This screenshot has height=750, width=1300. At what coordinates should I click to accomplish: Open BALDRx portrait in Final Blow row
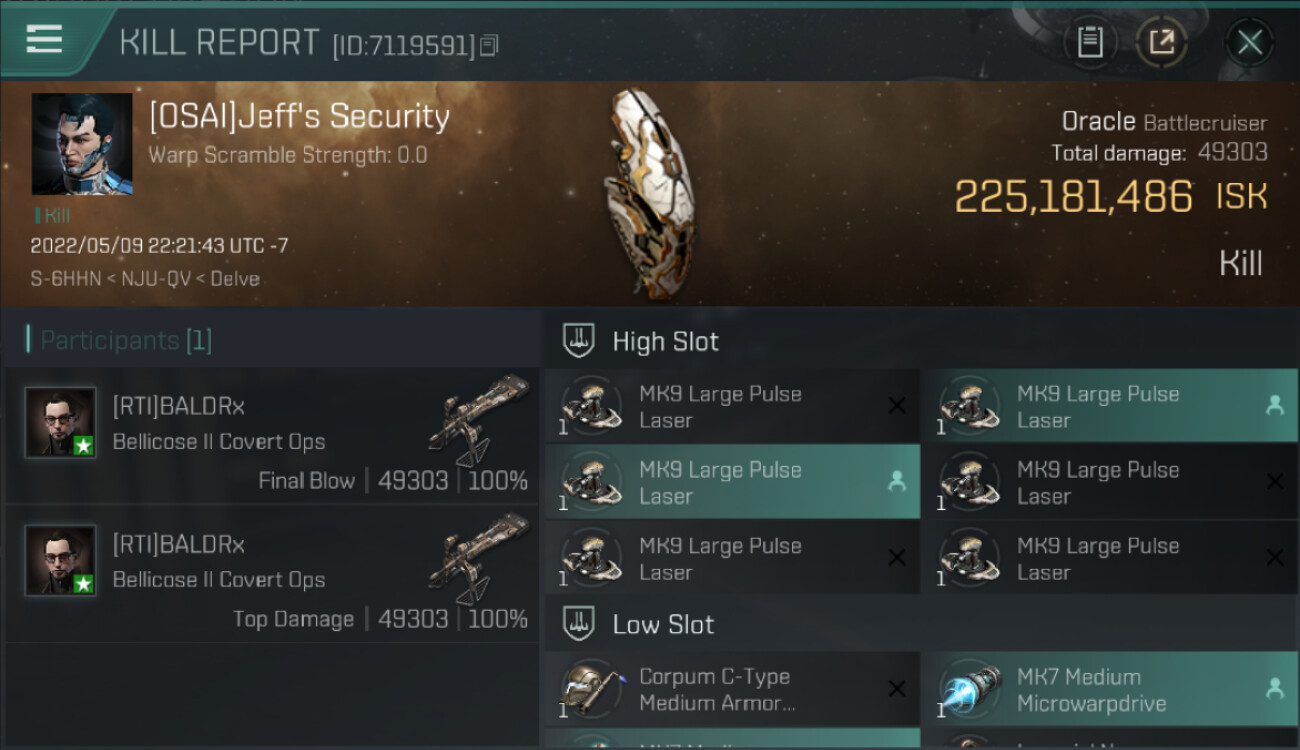pos(61,423)
